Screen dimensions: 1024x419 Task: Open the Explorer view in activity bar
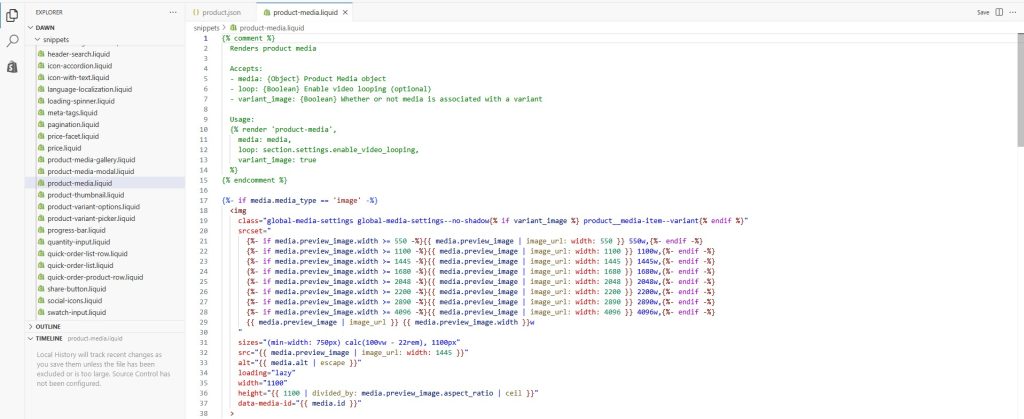pos(13,15)
